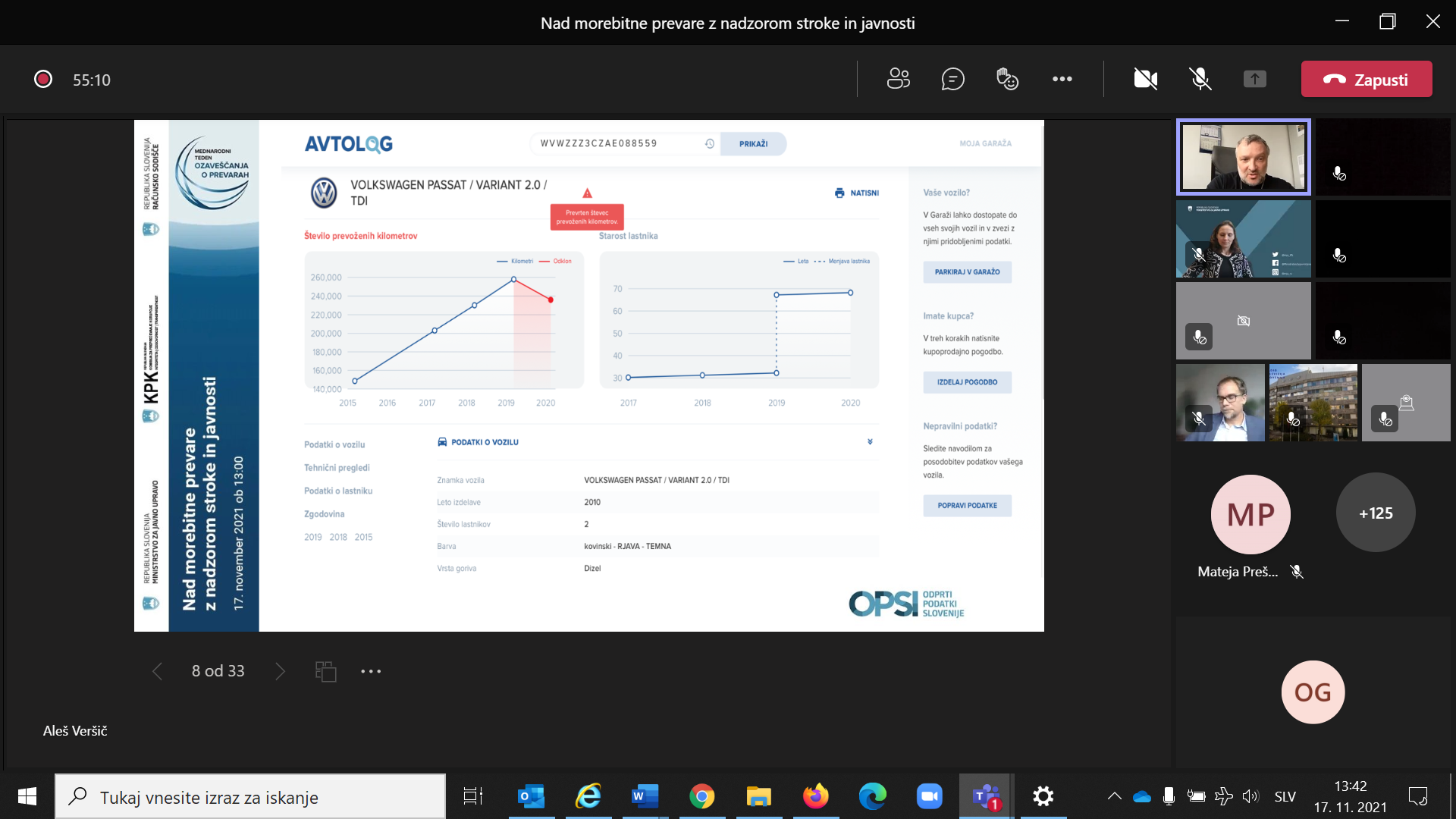Open OneDrive tray icon

[x=1142, y=796]
